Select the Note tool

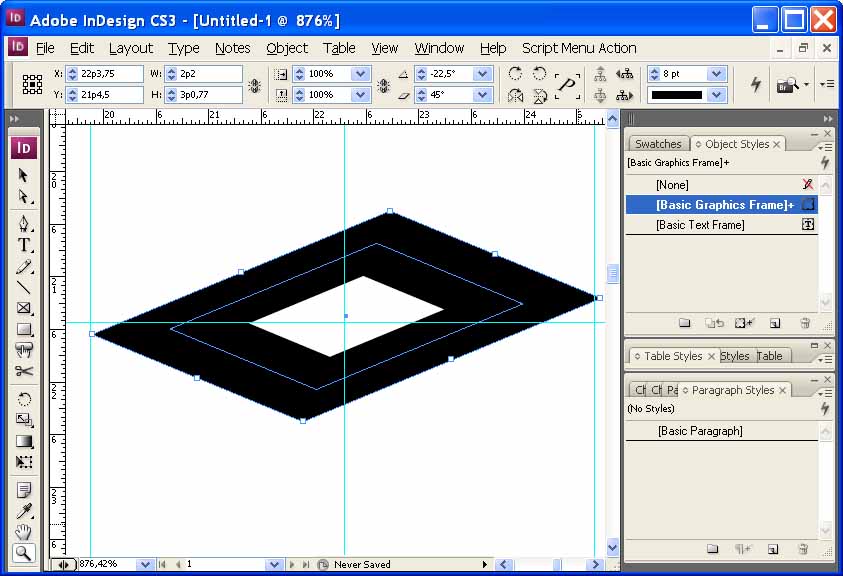click(x=23, y=490)
